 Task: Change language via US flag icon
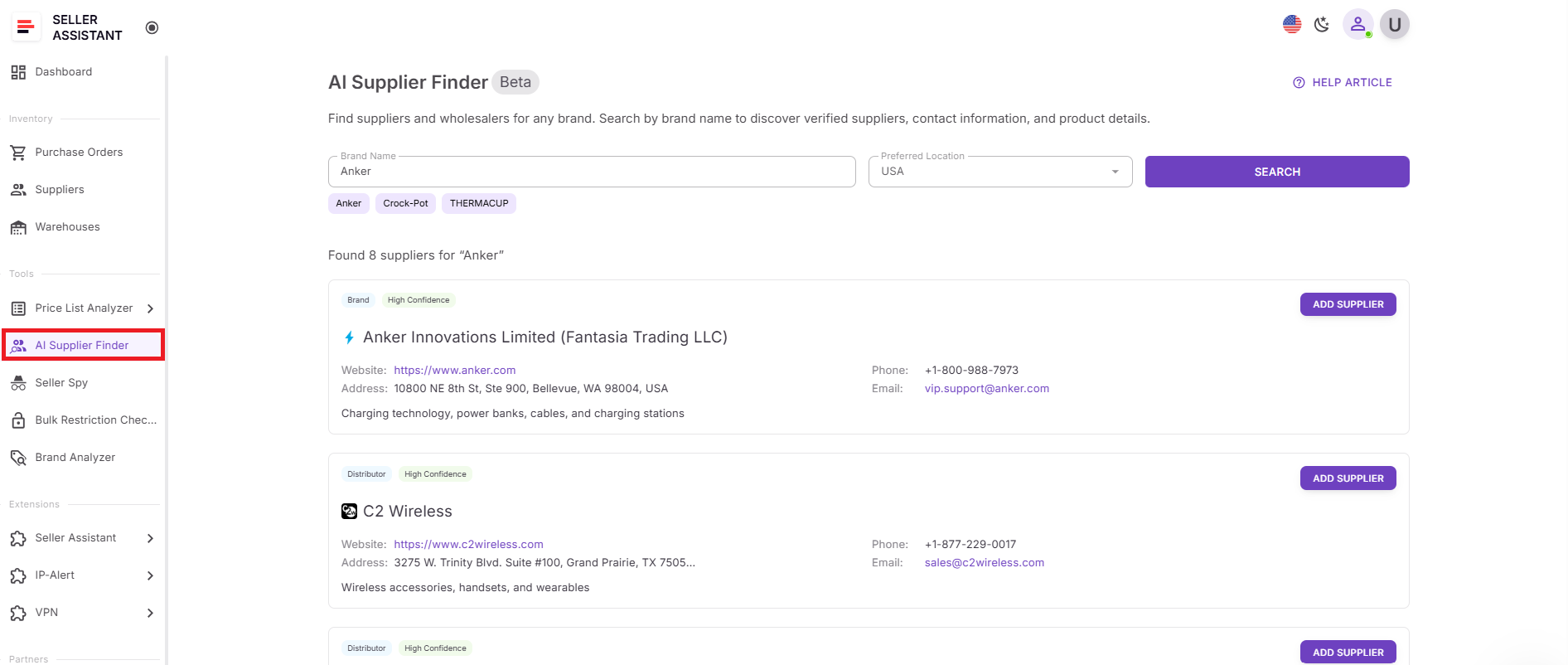(x=1292, y=24)
